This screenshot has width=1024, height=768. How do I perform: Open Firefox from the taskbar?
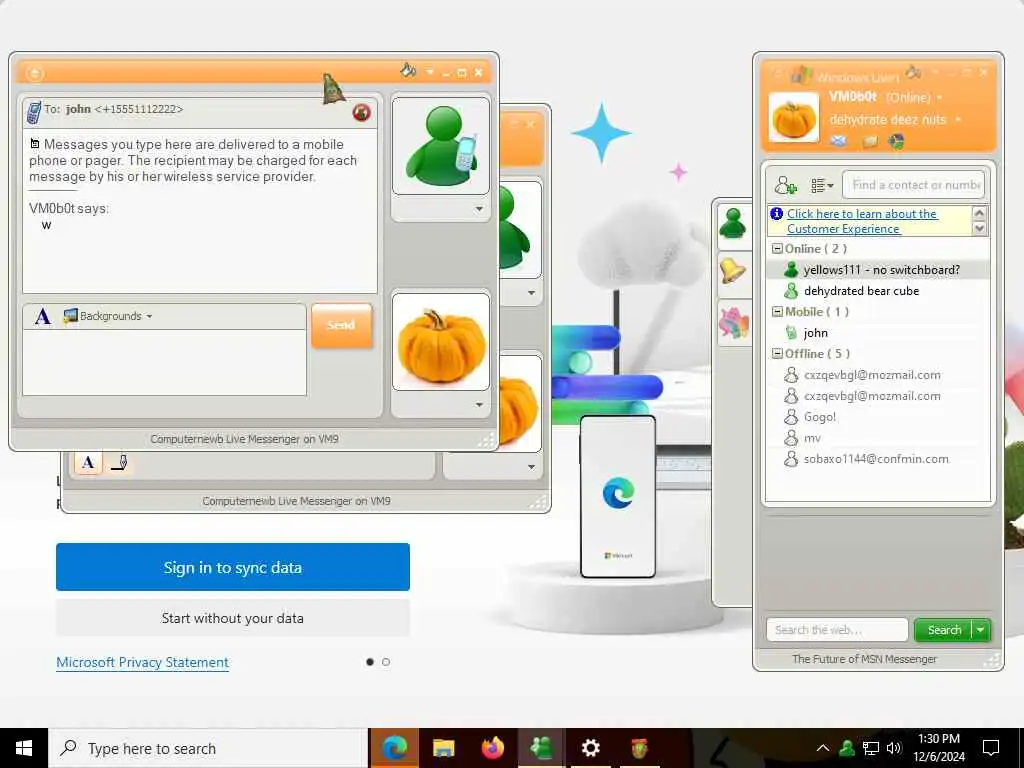pyautogui.click(x=492, y=748)
